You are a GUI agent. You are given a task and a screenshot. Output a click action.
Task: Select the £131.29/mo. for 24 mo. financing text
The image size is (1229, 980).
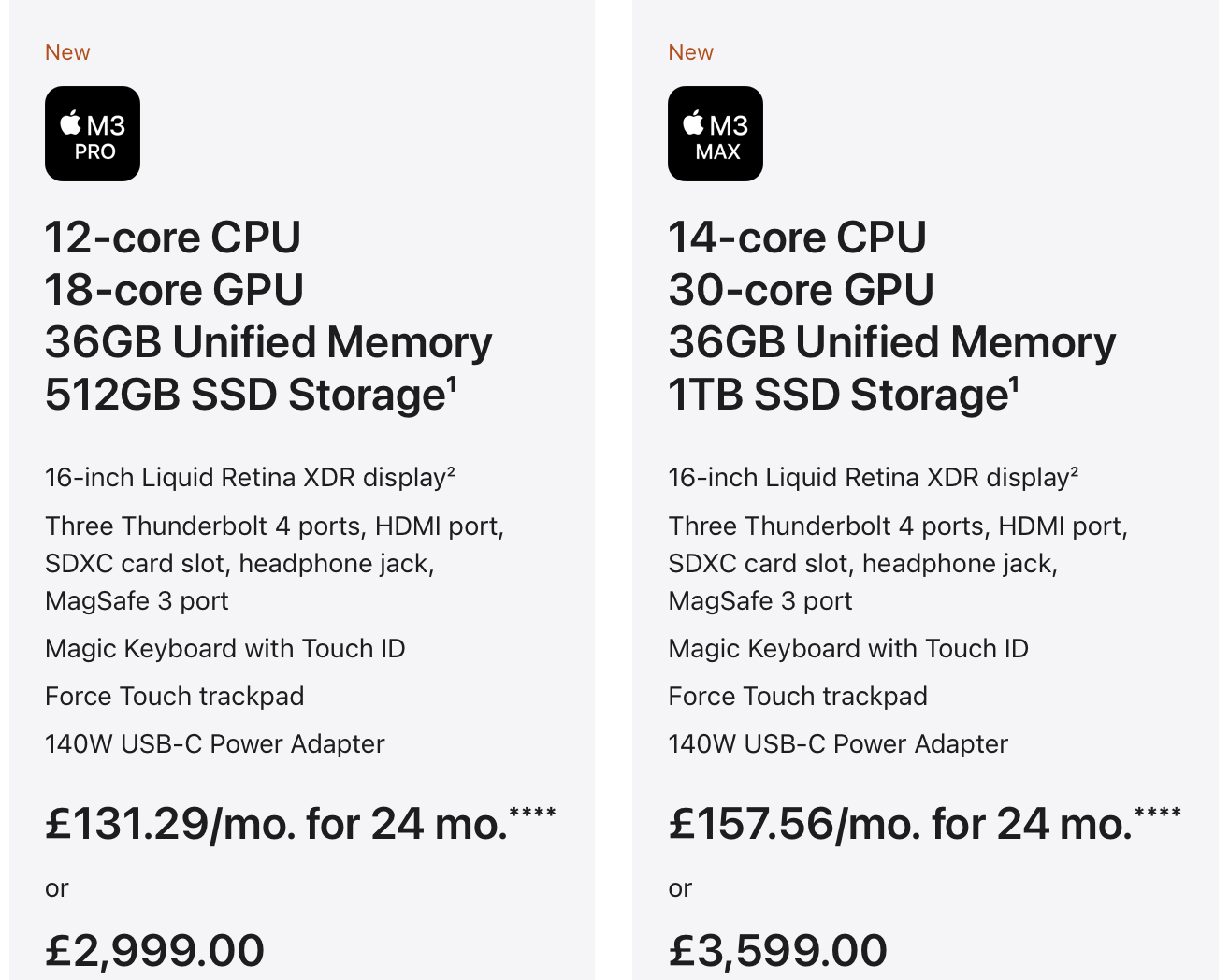tap(276, 824)
